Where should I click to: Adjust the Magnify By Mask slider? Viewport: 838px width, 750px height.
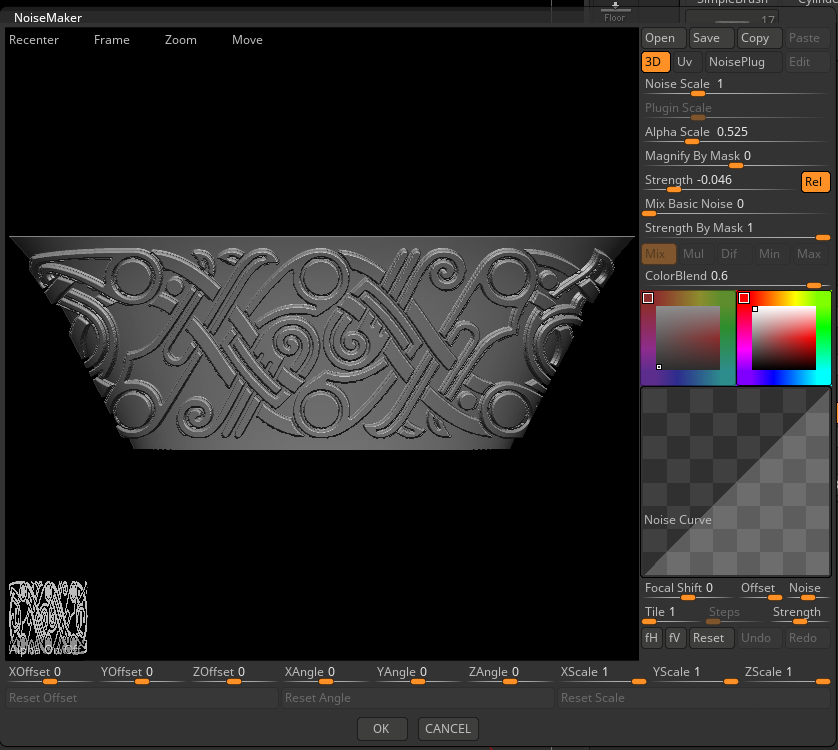click(x=736, y=158)
